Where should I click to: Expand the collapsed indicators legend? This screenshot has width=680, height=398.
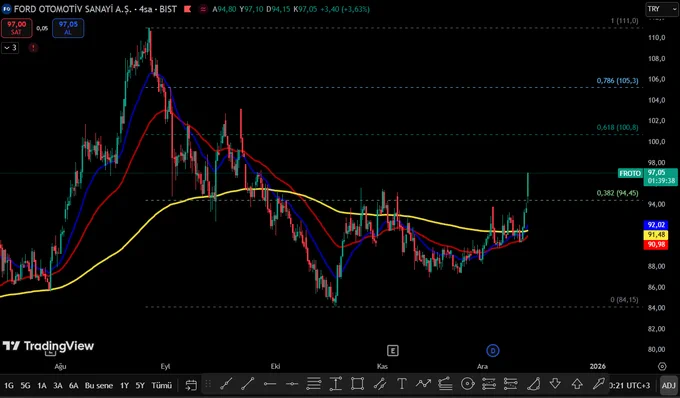pos(10,48)
